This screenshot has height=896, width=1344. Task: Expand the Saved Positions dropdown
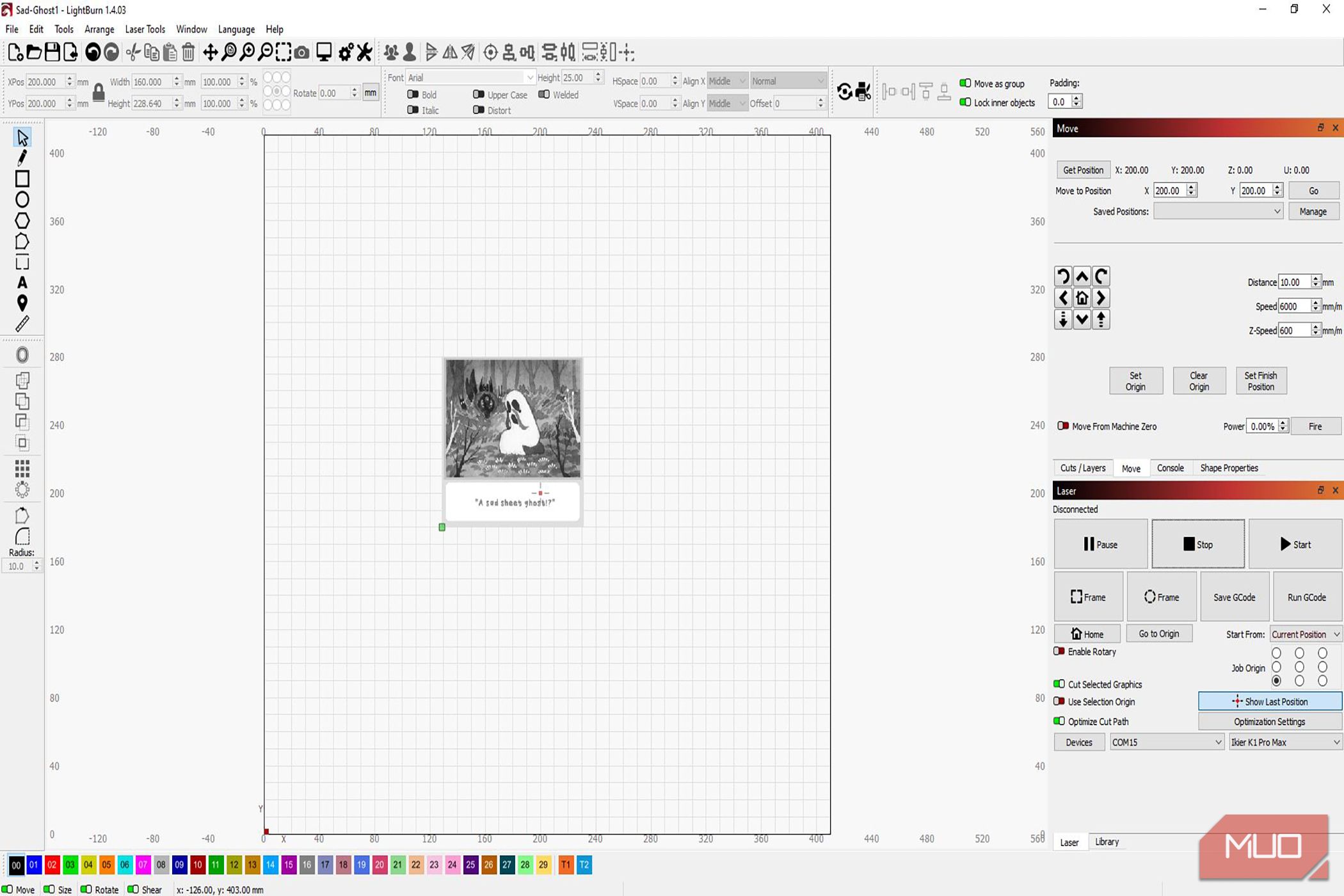pos(1218,212)
